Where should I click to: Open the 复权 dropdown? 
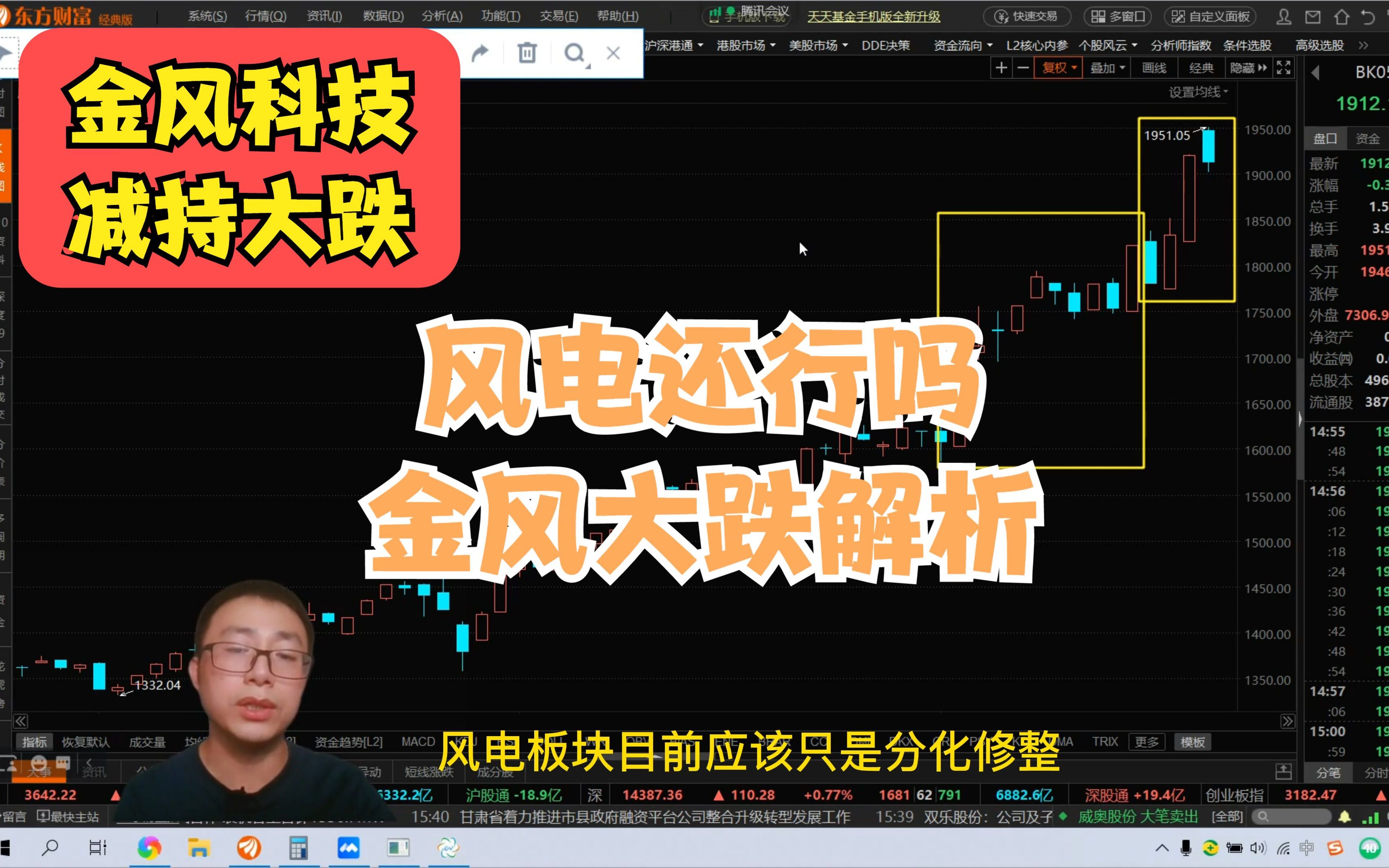click(1059, 68)
